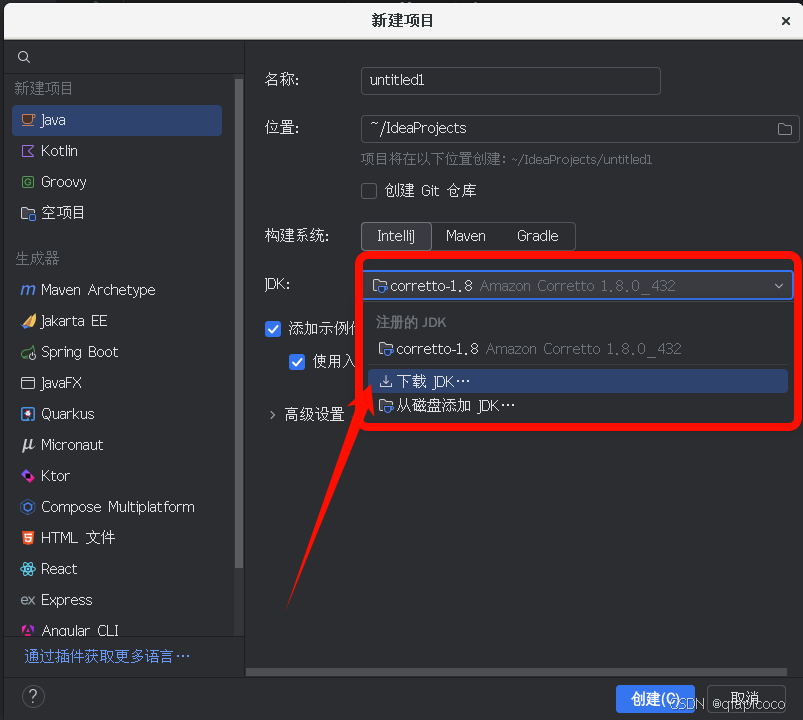The image size is (803, 720).
Task: Pick the Quarkus generator
Action: coord(117,414)
